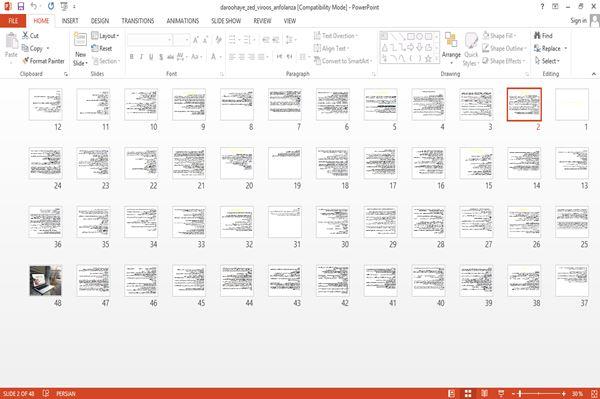This screenshot has height=399, width=600.
Task: Open Shape Fill dropdown
Action: 499,36
